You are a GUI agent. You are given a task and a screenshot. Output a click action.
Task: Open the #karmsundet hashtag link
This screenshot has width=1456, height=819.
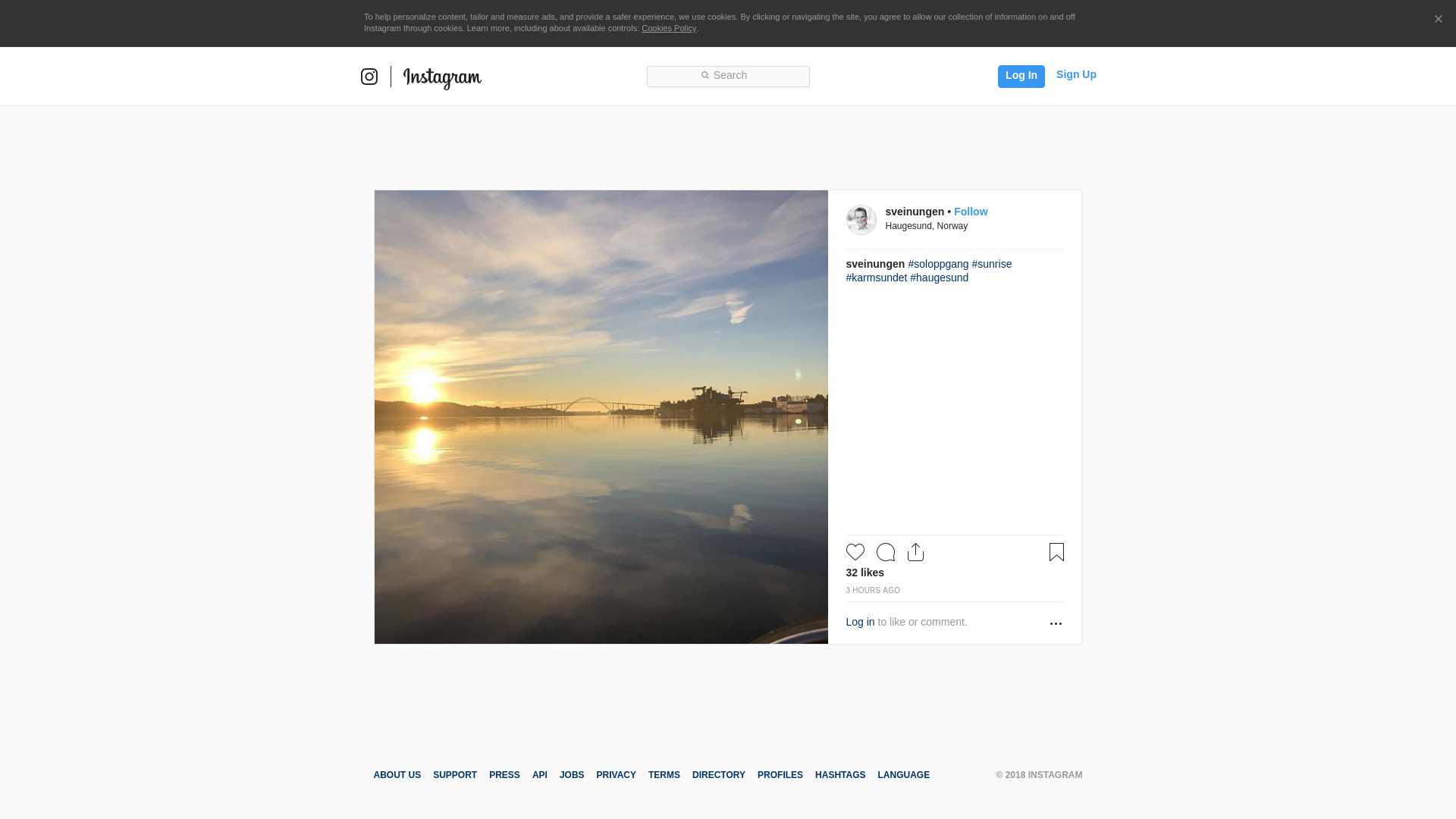[x=876, y=278]
